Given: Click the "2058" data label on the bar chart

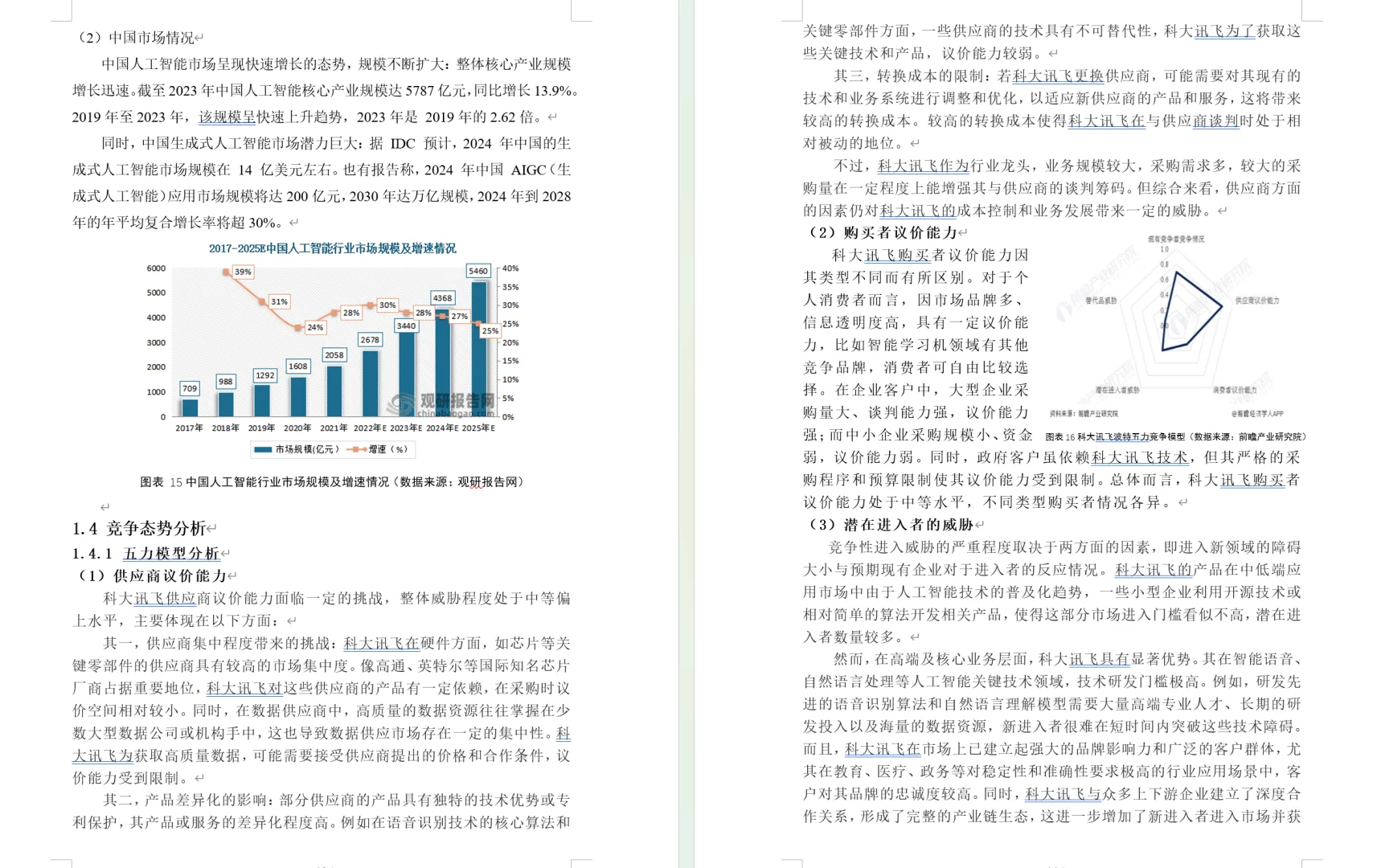Looking at the screenshot, I should pyautogui.click(x=334, y=355).
